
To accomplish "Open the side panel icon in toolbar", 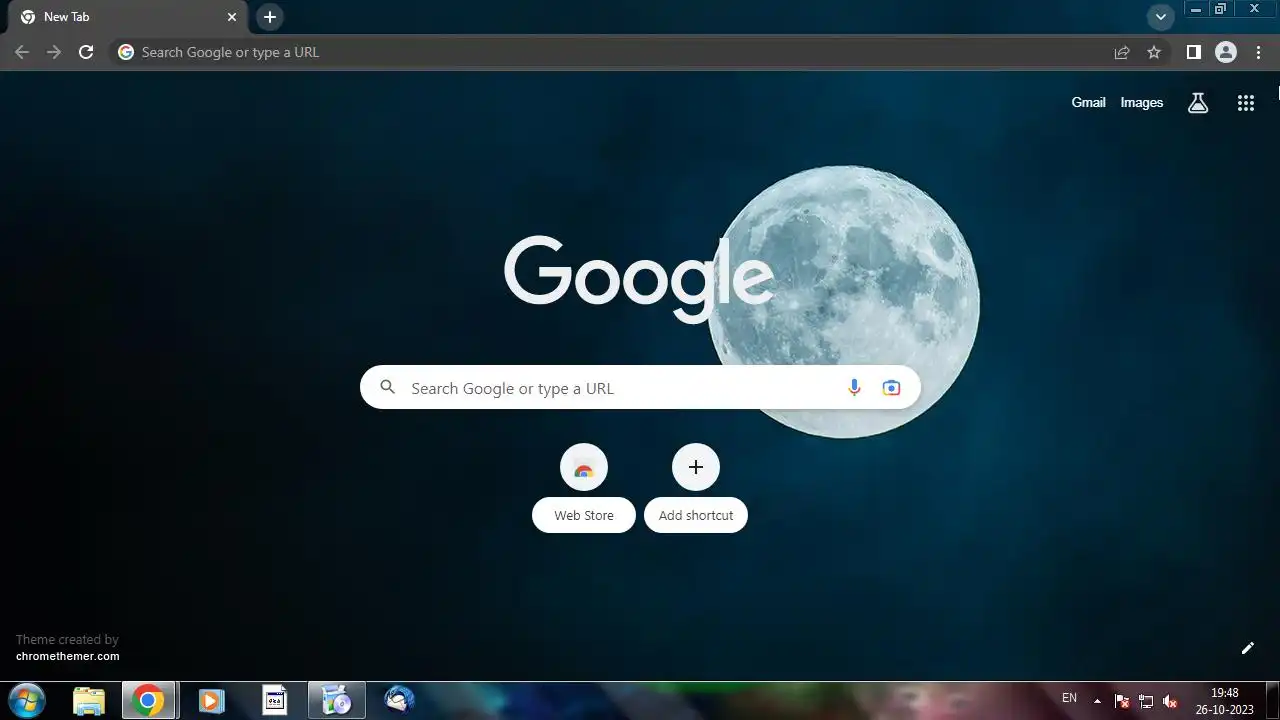I will (1193, 52).
